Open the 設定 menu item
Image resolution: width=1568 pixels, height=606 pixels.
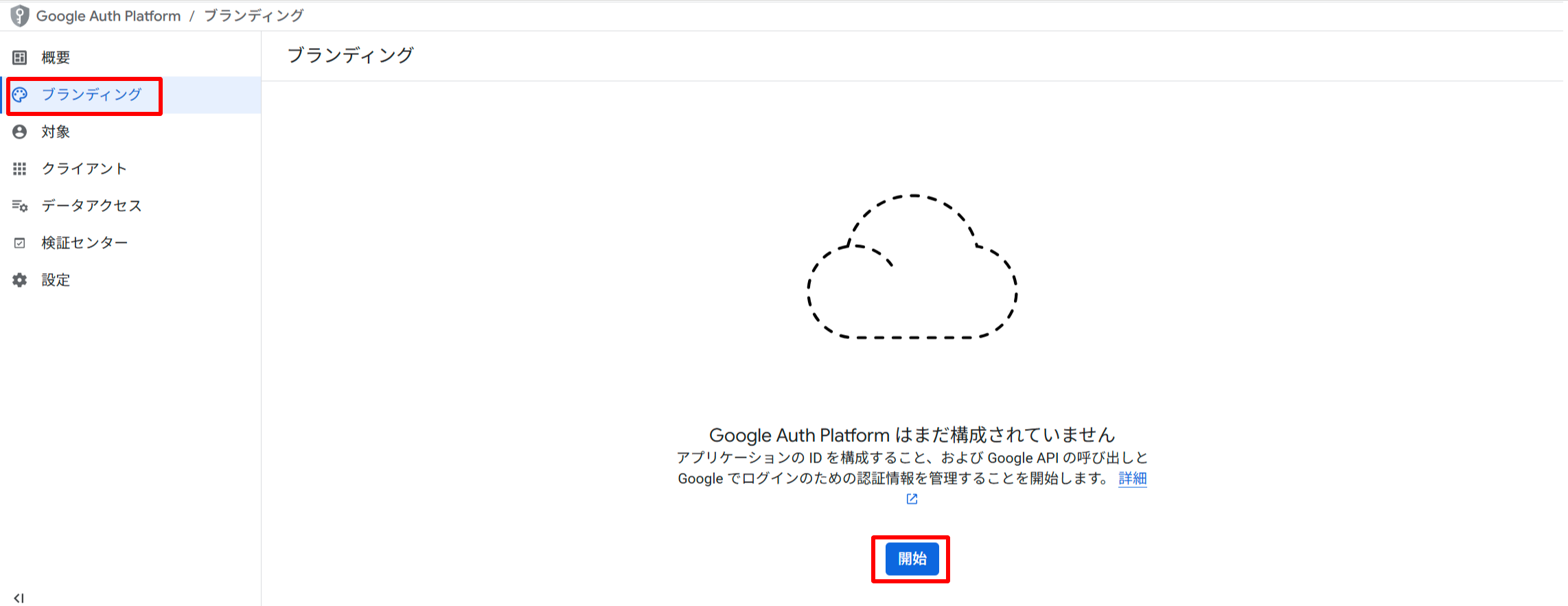pos(130,280)
